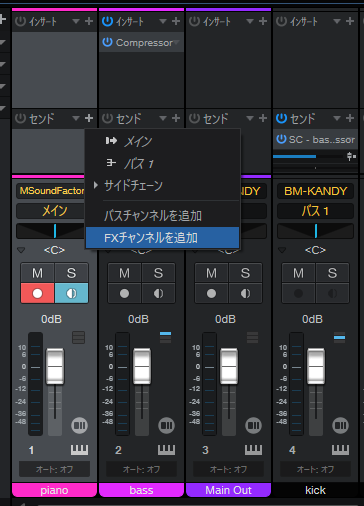Add a send on the Main Out channel
Image resolution: width=364 pixels, height=506 pixels.
[x=263, y=118]
